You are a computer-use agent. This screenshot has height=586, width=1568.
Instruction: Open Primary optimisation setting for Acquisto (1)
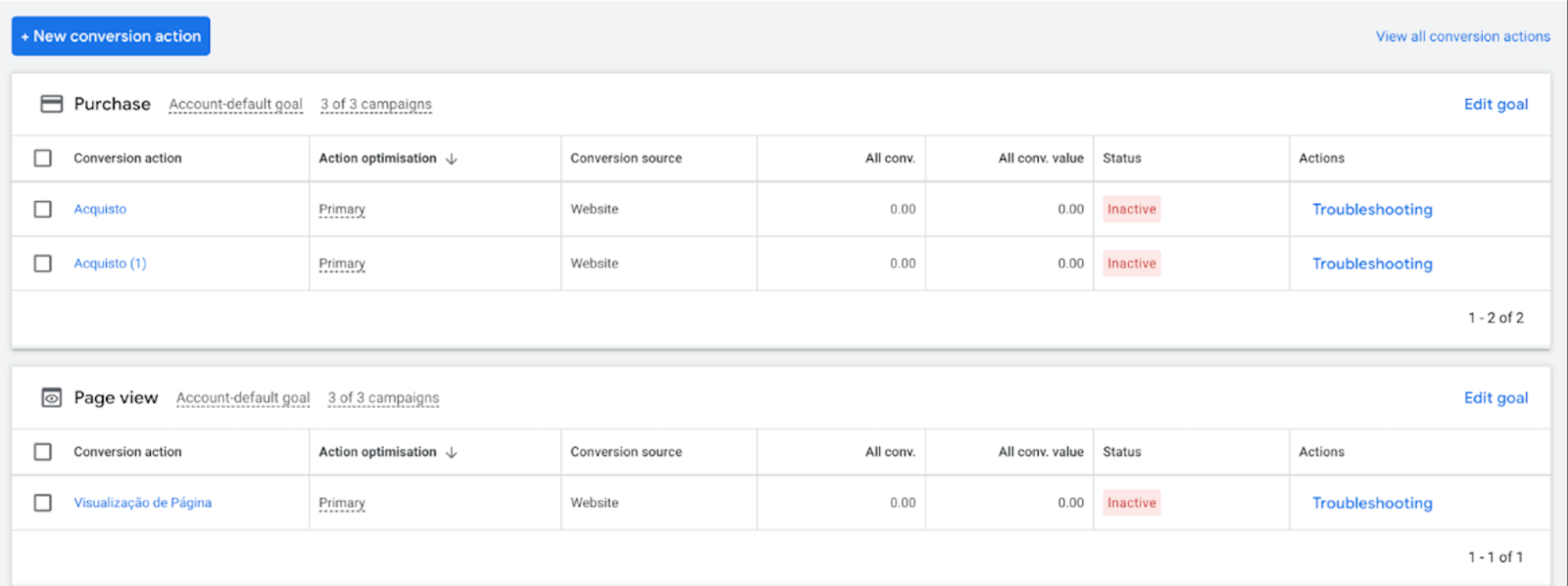(x=341, y=264)
